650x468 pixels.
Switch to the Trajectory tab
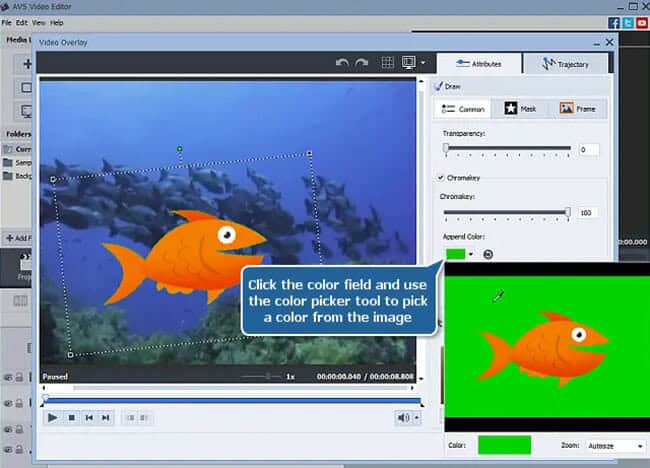(564, 64)
